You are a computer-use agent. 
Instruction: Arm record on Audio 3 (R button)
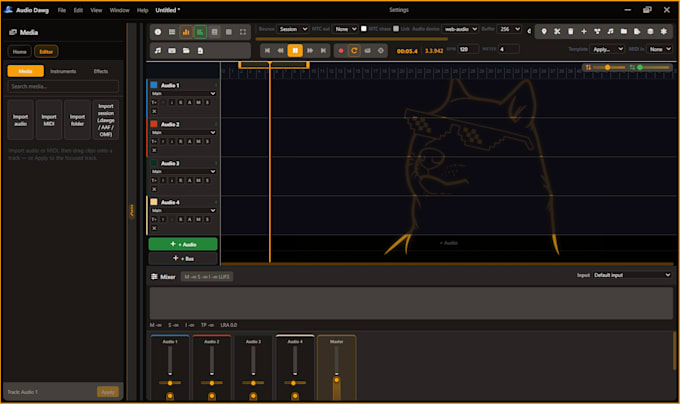point(180,180)
